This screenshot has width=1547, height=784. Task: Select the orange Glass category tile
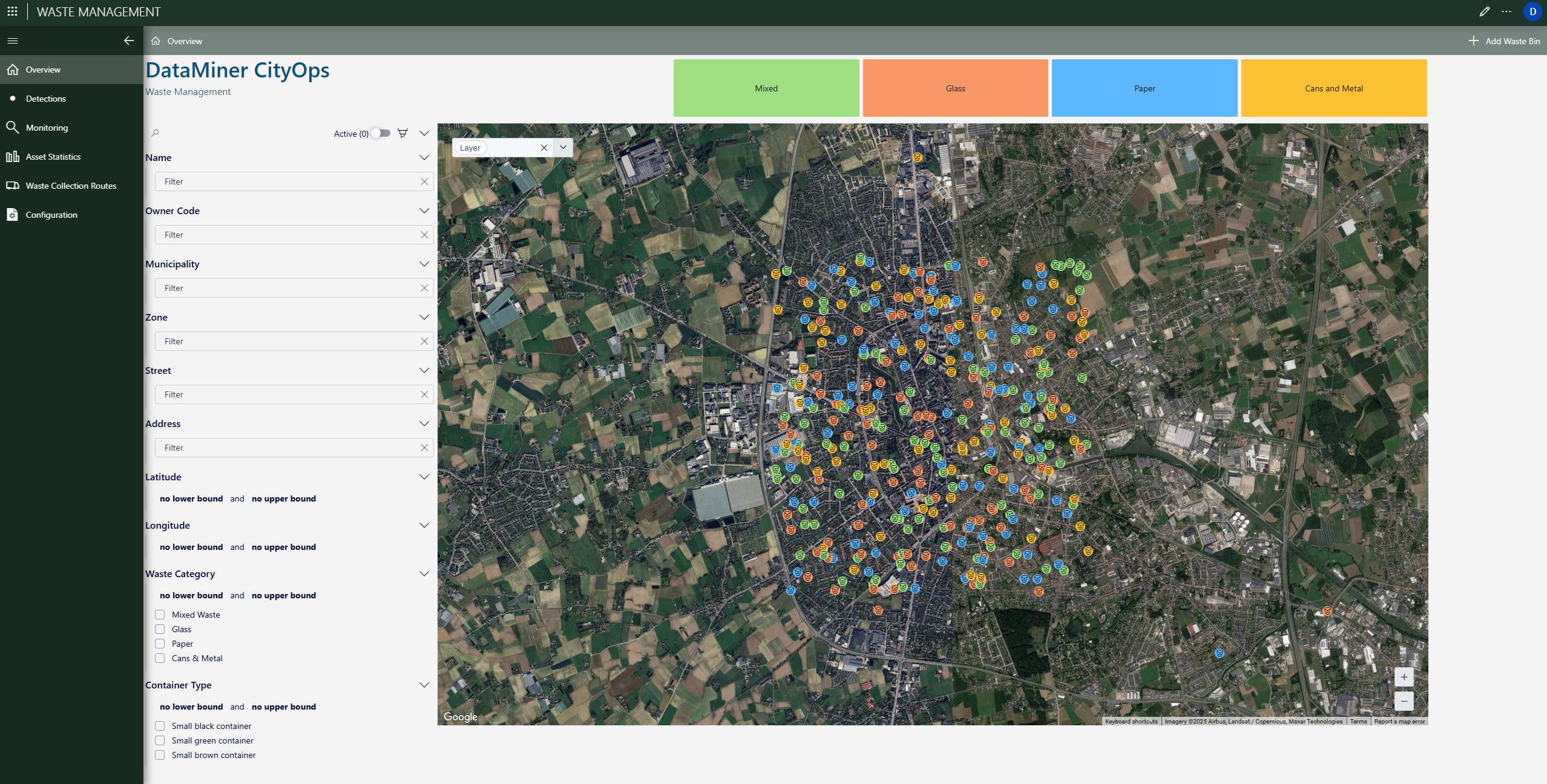click(955, 88)
